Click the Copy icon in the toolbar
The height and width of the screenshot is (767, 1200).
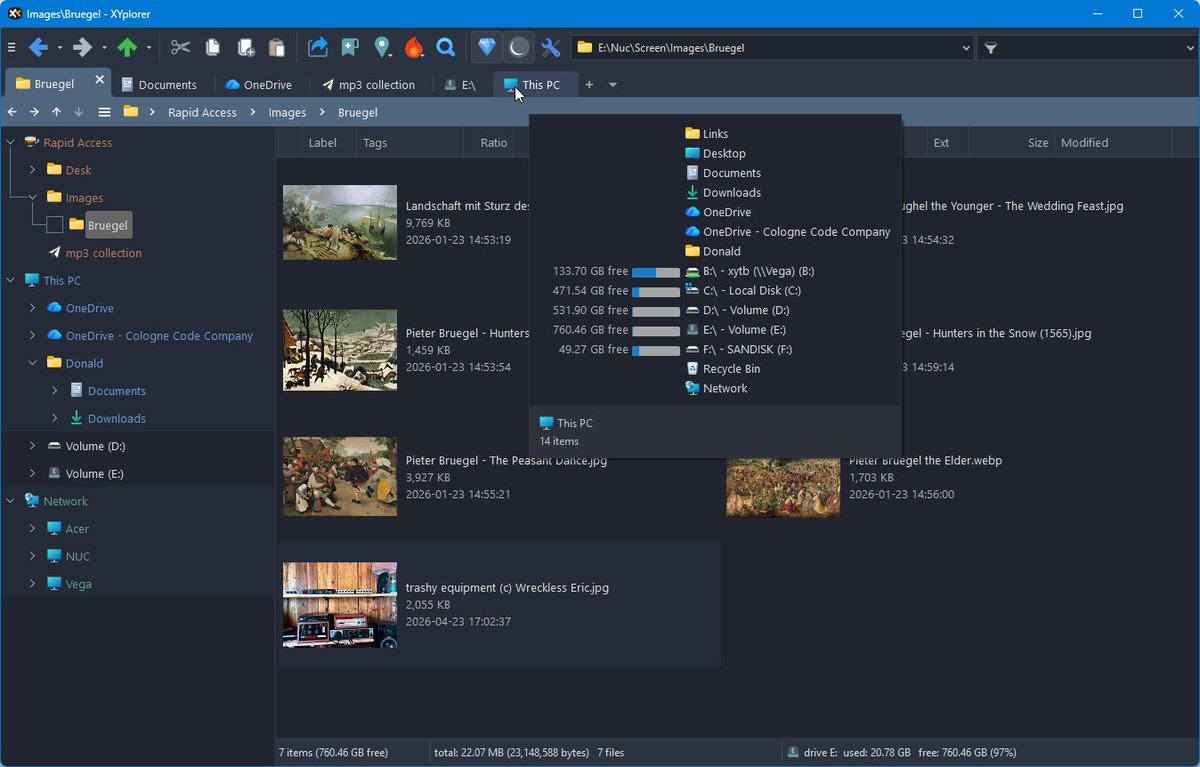tap(212, 47)
